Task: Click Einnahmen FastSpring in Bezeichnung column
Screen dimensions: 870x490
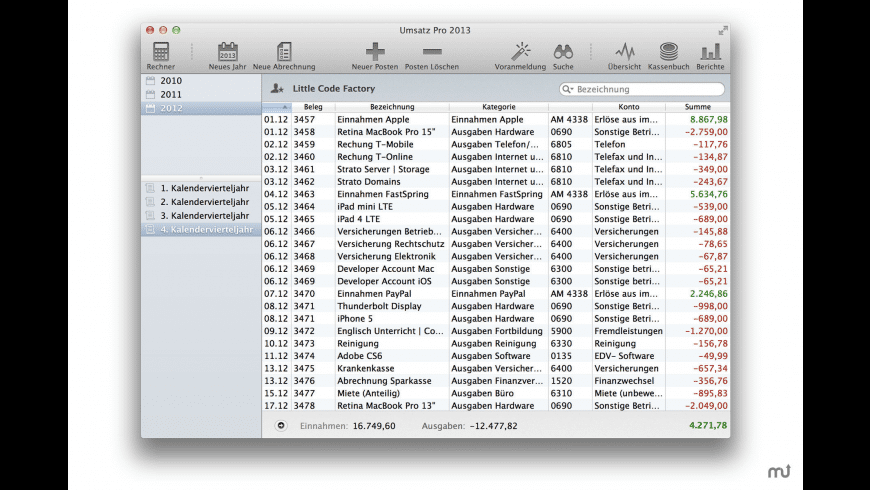Action: click(383, 194)
